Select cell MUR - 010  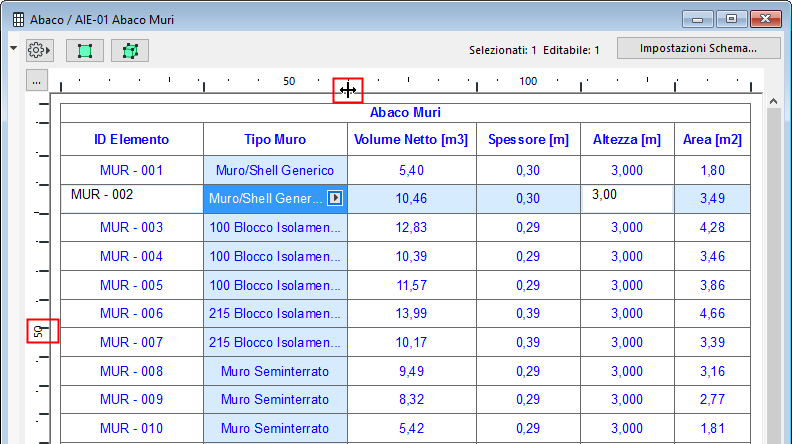click(132, 428)
